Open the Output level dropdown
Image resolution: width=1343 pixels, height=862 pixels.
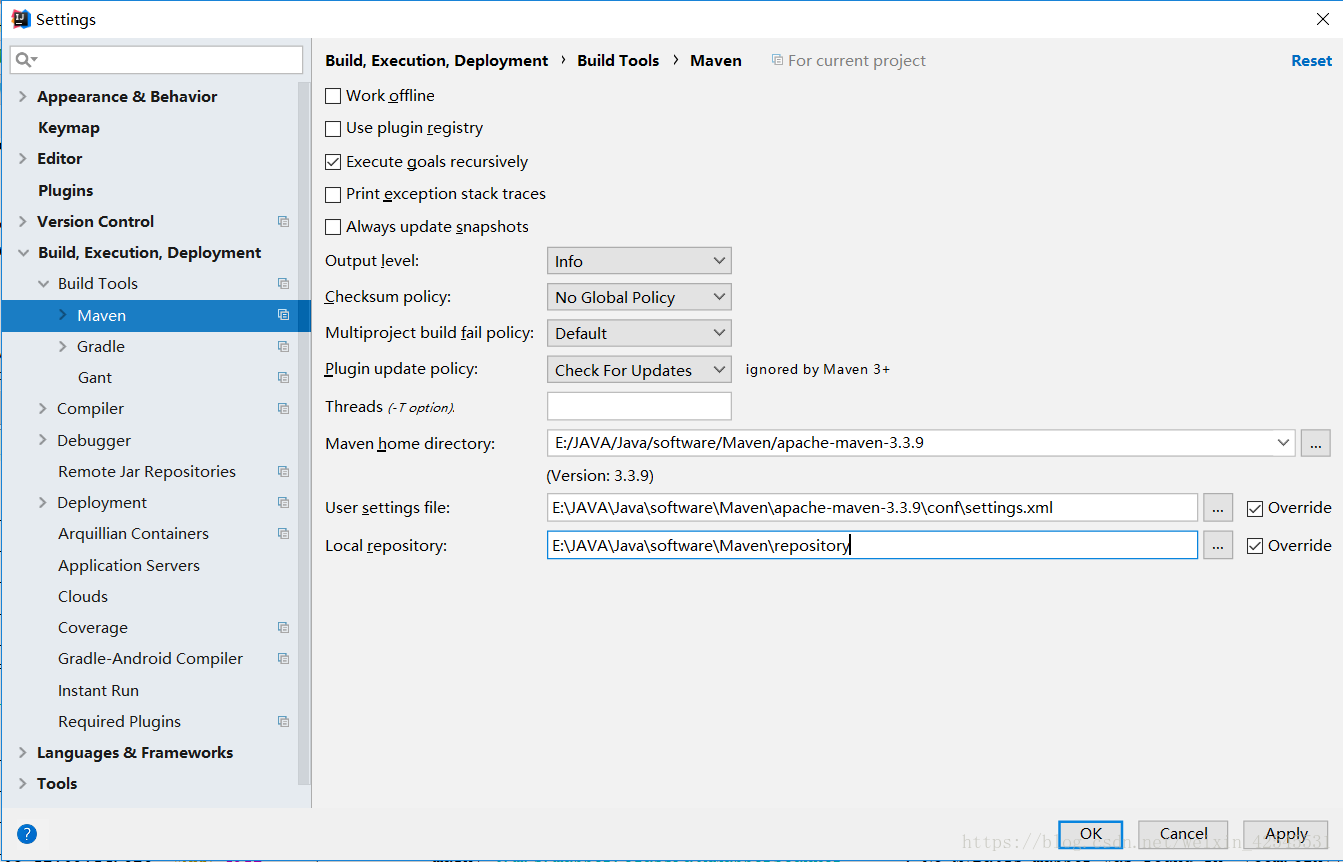coord(639,261)
